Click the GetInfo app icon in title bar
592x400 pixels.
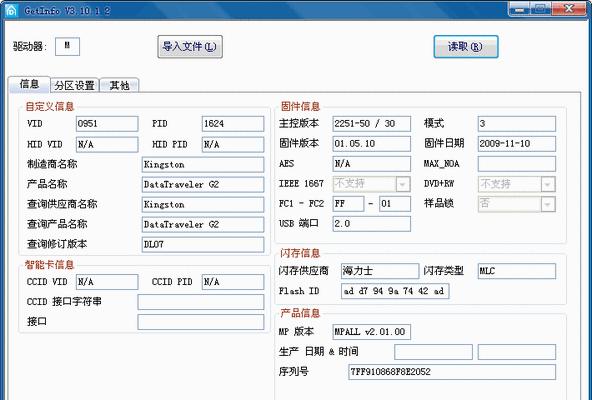pos(11,10)
